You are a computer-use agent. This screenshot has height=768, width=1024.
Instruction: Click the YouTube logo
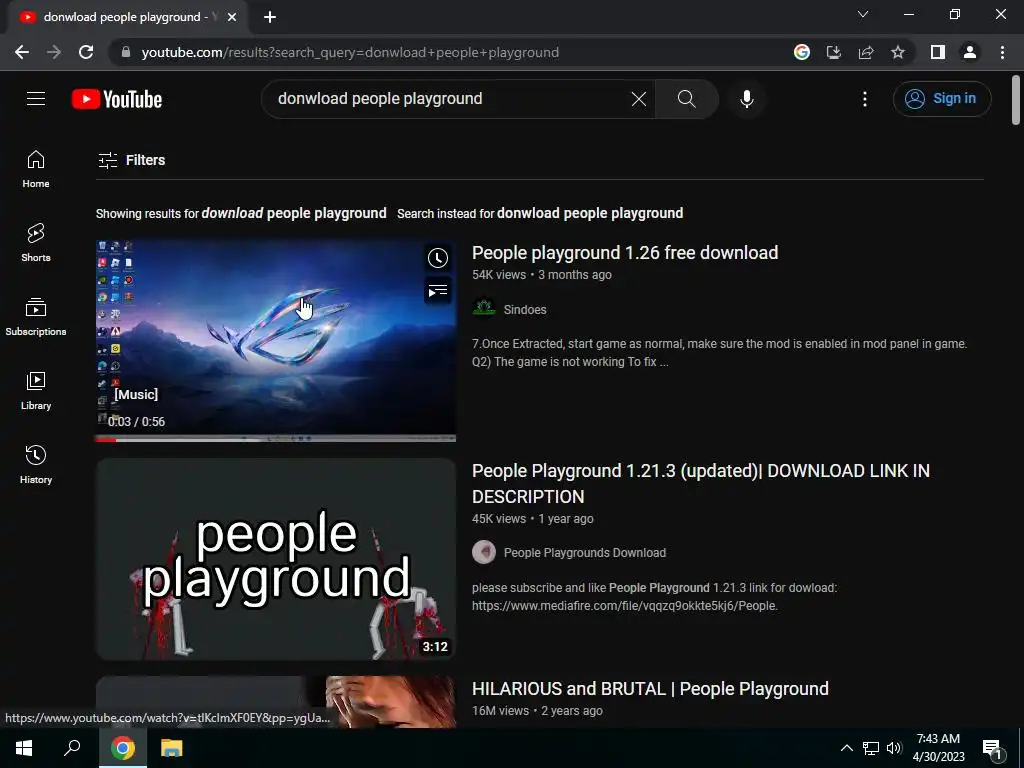point(117,99)
